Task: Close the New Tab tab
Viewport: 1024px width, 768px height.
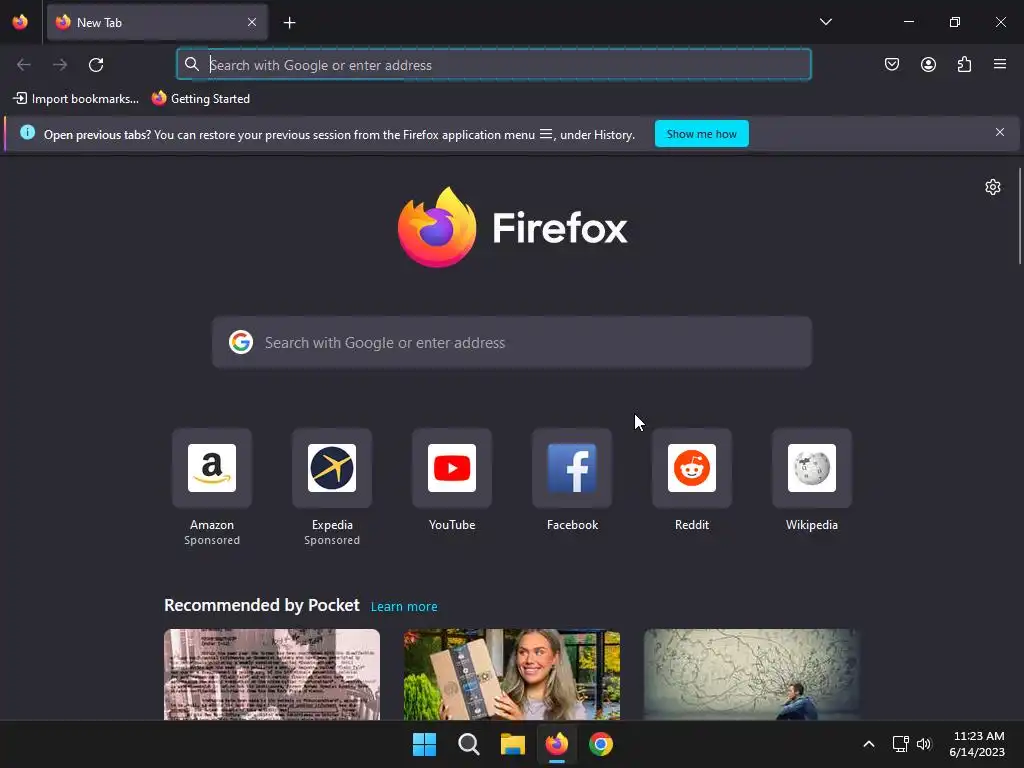Action: (x=252, y=22)
